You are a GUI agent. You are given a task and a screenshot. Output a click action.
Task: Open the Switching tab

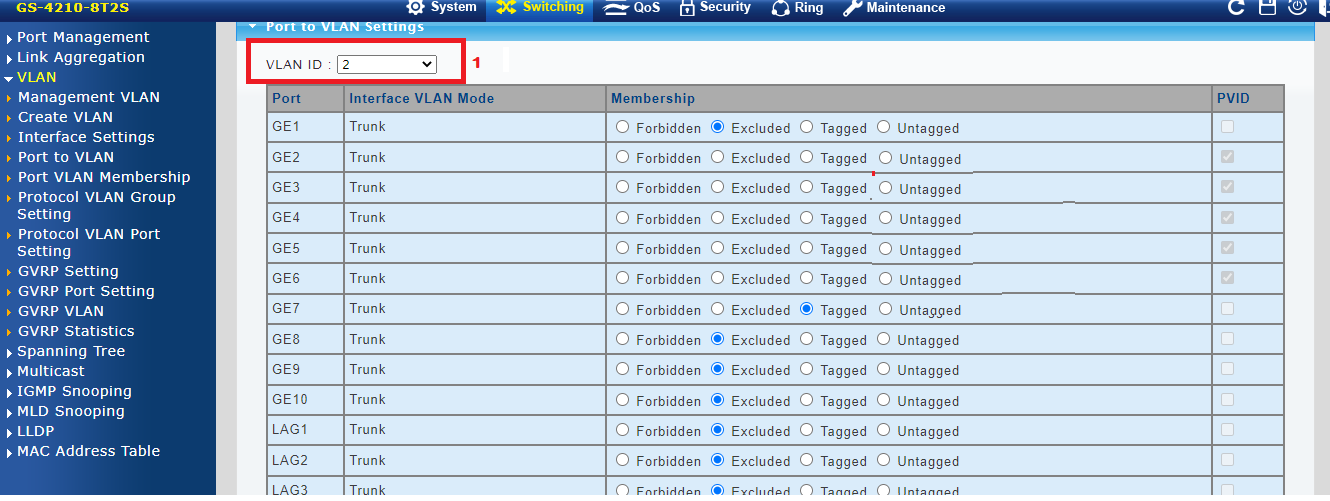click(540, 8)
